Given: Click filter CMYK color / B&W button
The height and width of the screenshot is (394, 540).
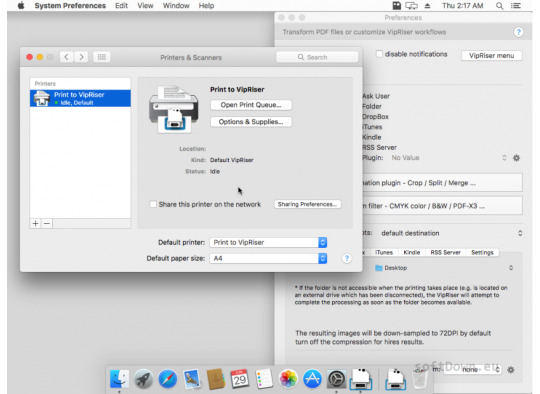Looking at the screenshot, I should [442, 206].
